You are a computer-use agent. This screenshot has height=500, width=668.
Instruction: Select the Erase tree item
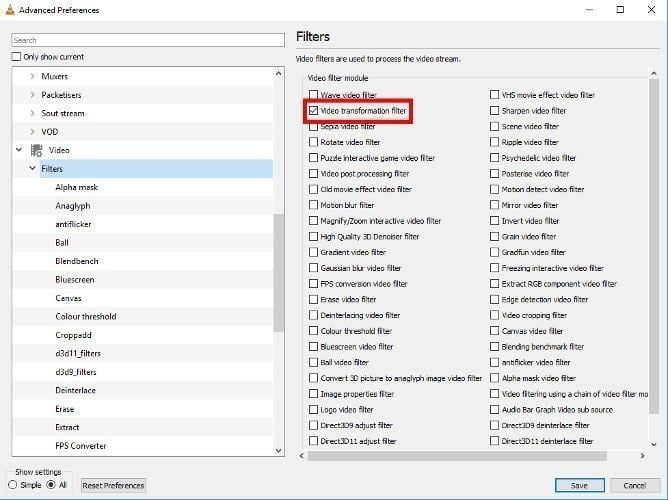point(65,409)
